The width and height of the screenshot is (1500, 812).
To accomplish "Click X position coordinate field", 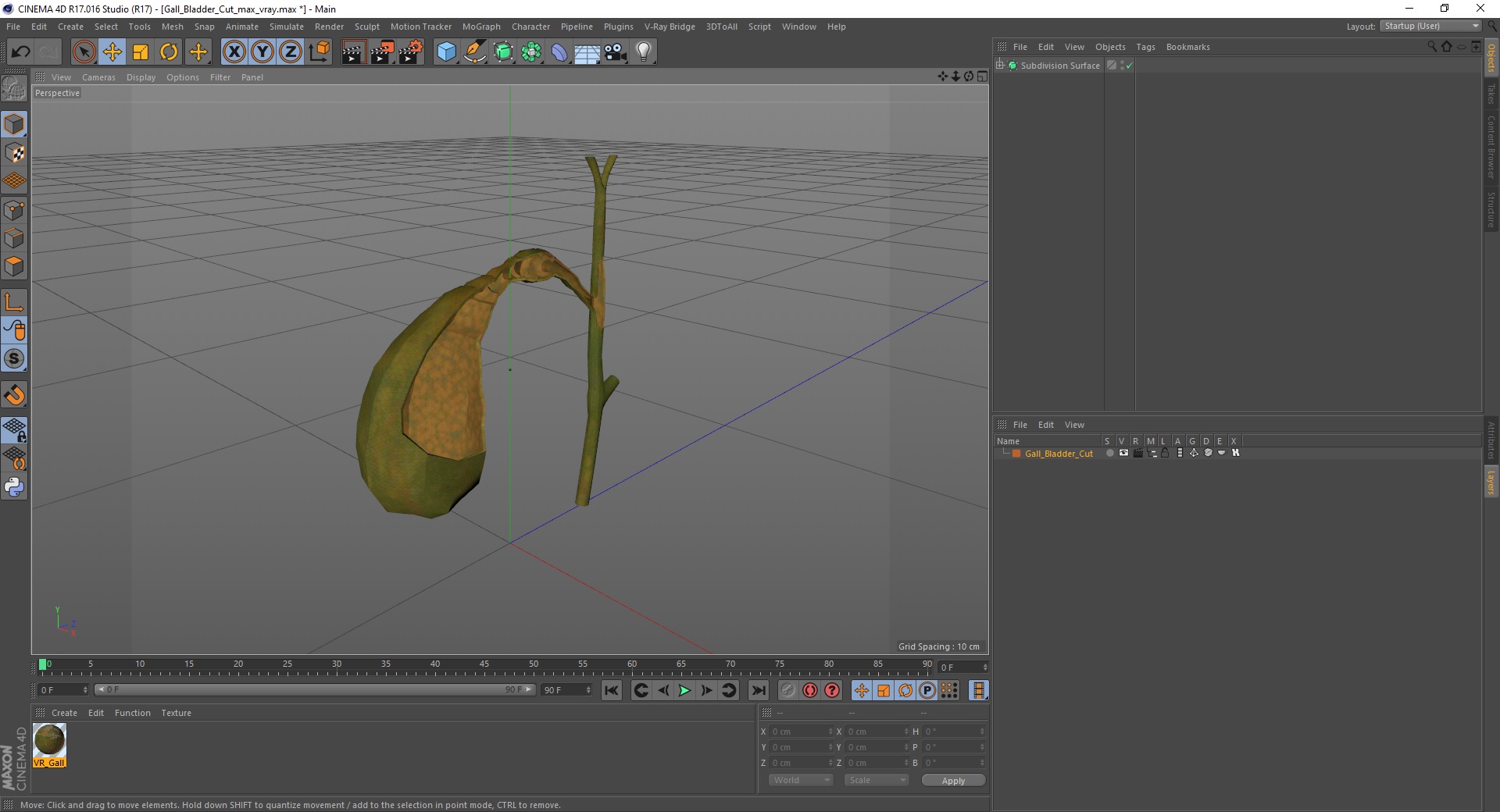I will 801,732.
